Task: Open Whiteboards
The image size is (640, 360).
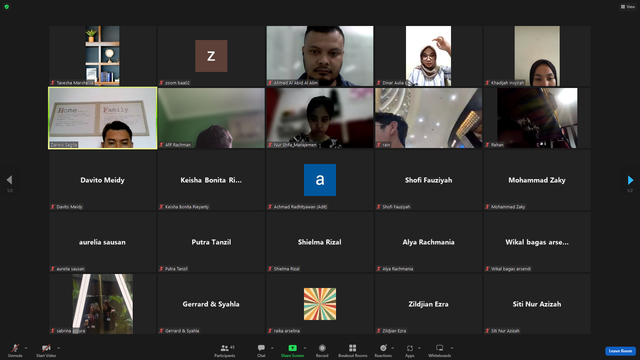Action: point(440,350)
